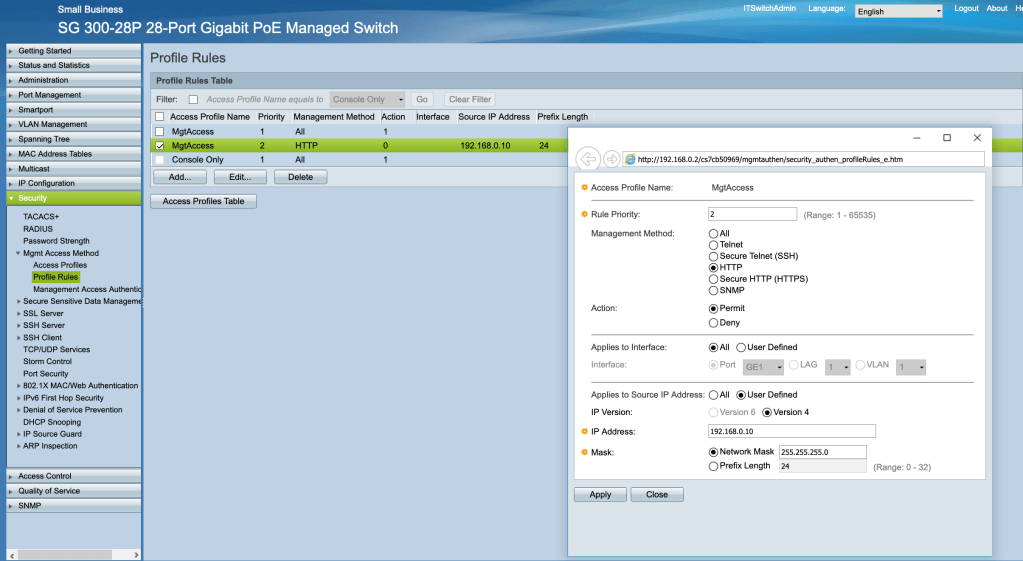This screenshot has width=1023, height=561.
Task: Click the Logout link
Action: point(966,8)
